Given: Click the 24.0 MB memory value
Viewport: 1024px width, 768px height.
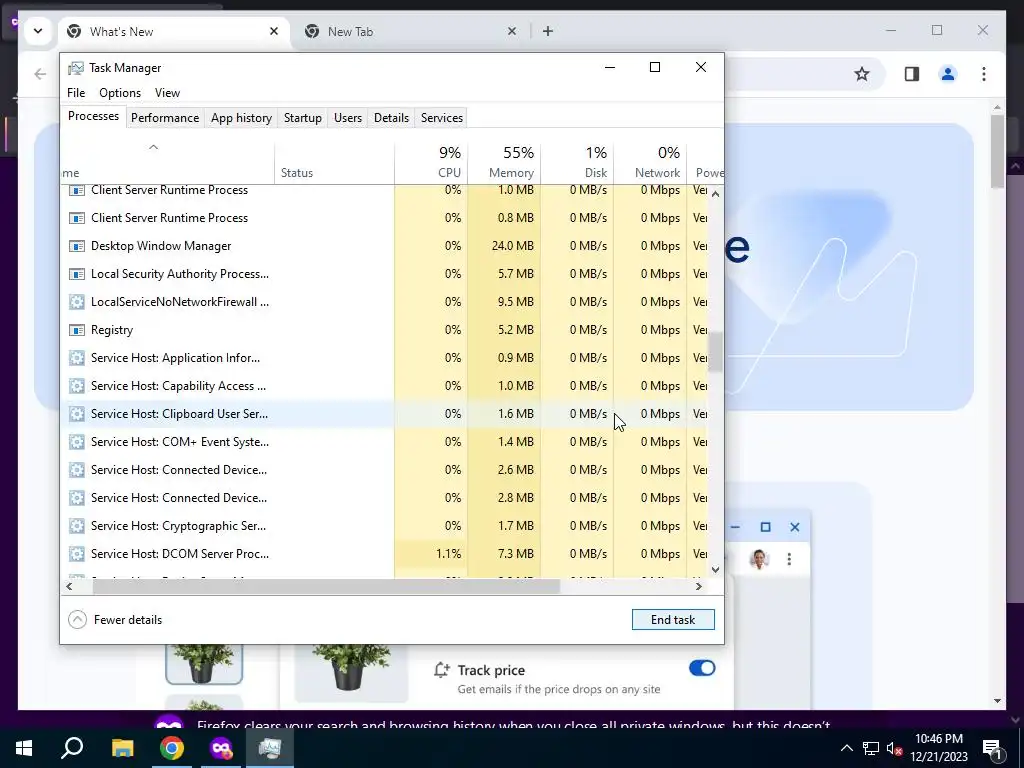Looking at the screenshot, I should pos(513,246).
